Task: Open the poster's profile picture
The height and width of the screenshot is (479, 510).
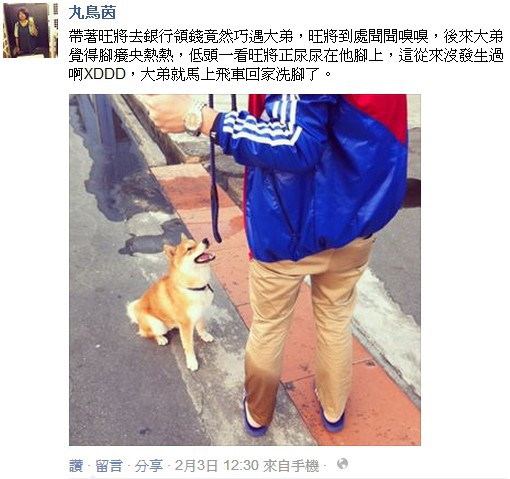Action: point(30,30)
